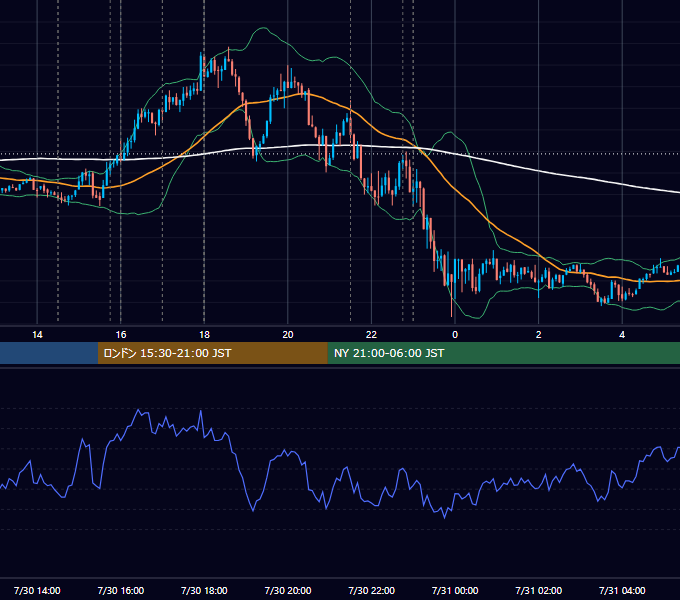The width and height of the screenshot is (680, 600).
Task: Click the 7/31 04:00 time label
Action: (622, 590)
